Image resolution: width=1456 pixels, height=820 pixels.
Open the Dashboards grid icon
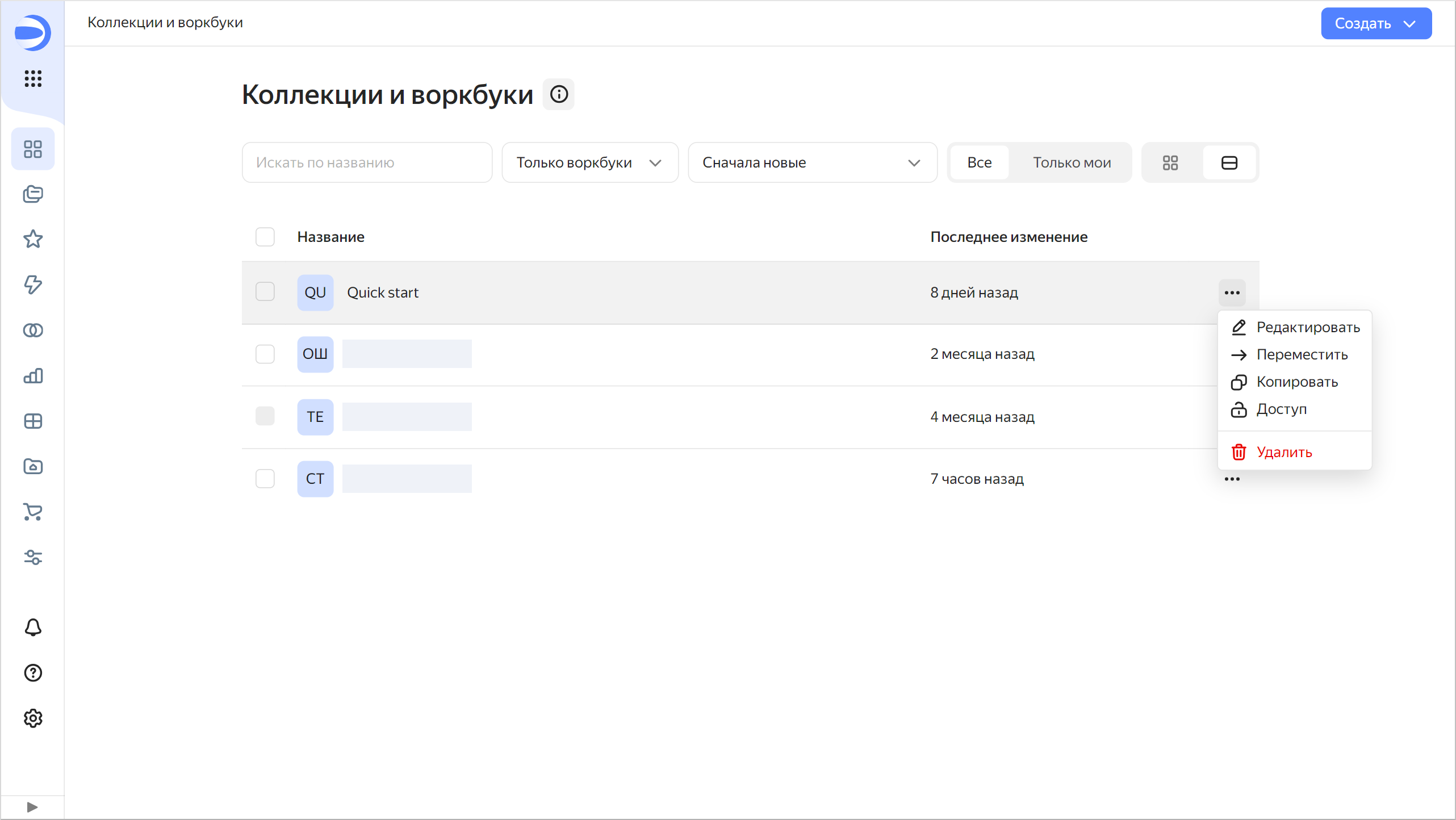click(32, 421)
